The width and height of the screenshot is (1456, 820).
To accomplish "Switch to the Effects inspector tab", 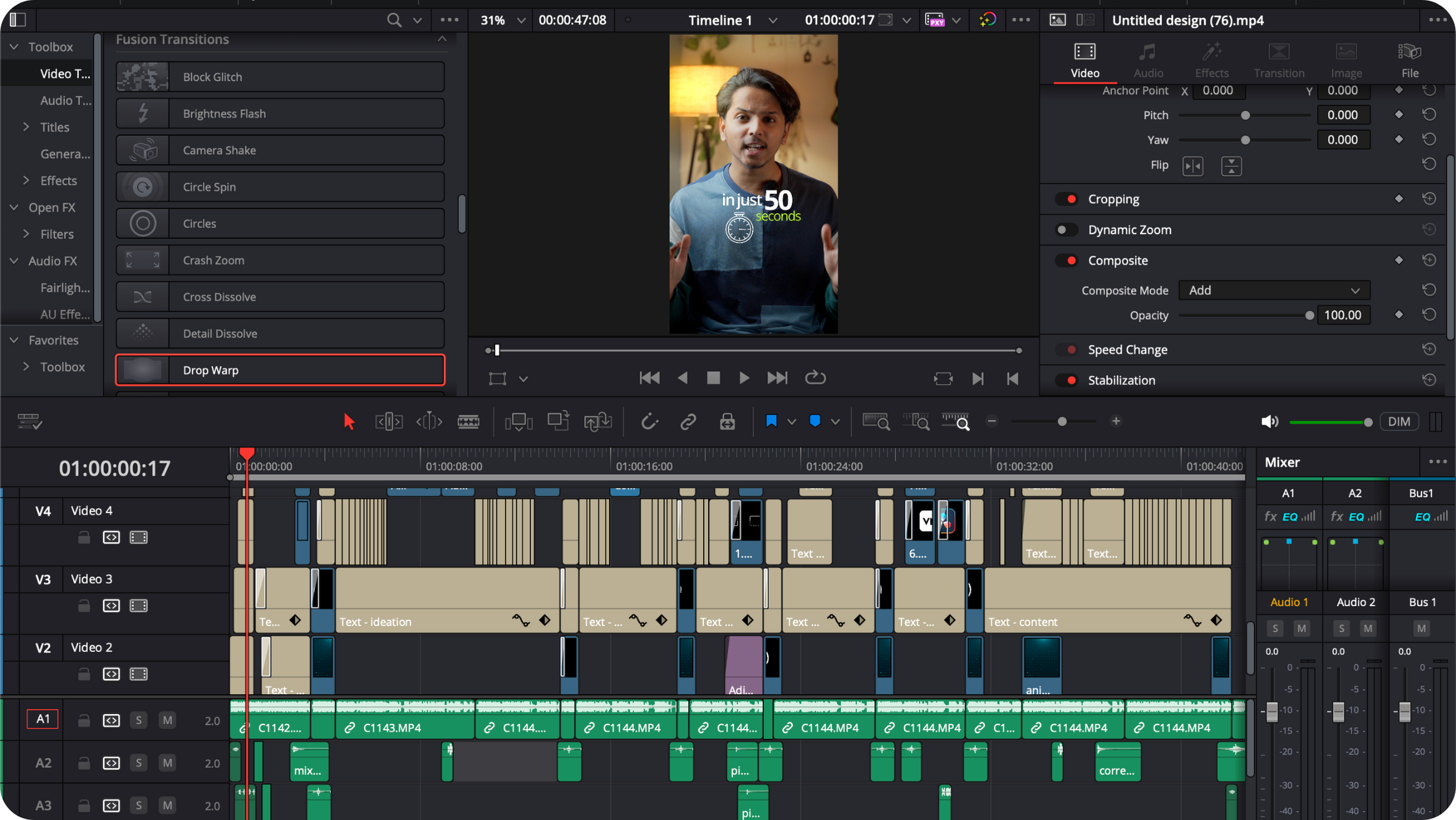I will click(x=1211, y=60).
